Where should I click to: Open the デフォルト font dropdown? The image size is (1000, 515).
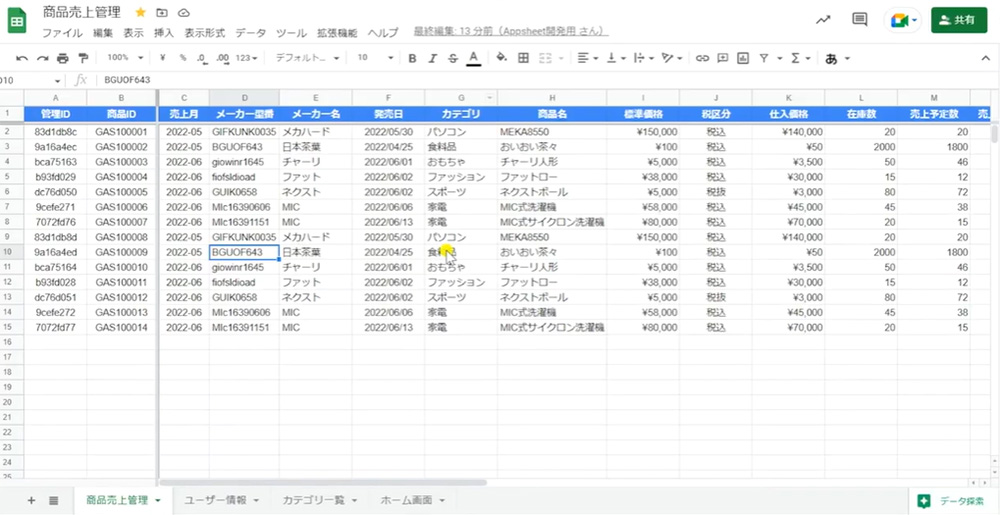tap(306, 58)
